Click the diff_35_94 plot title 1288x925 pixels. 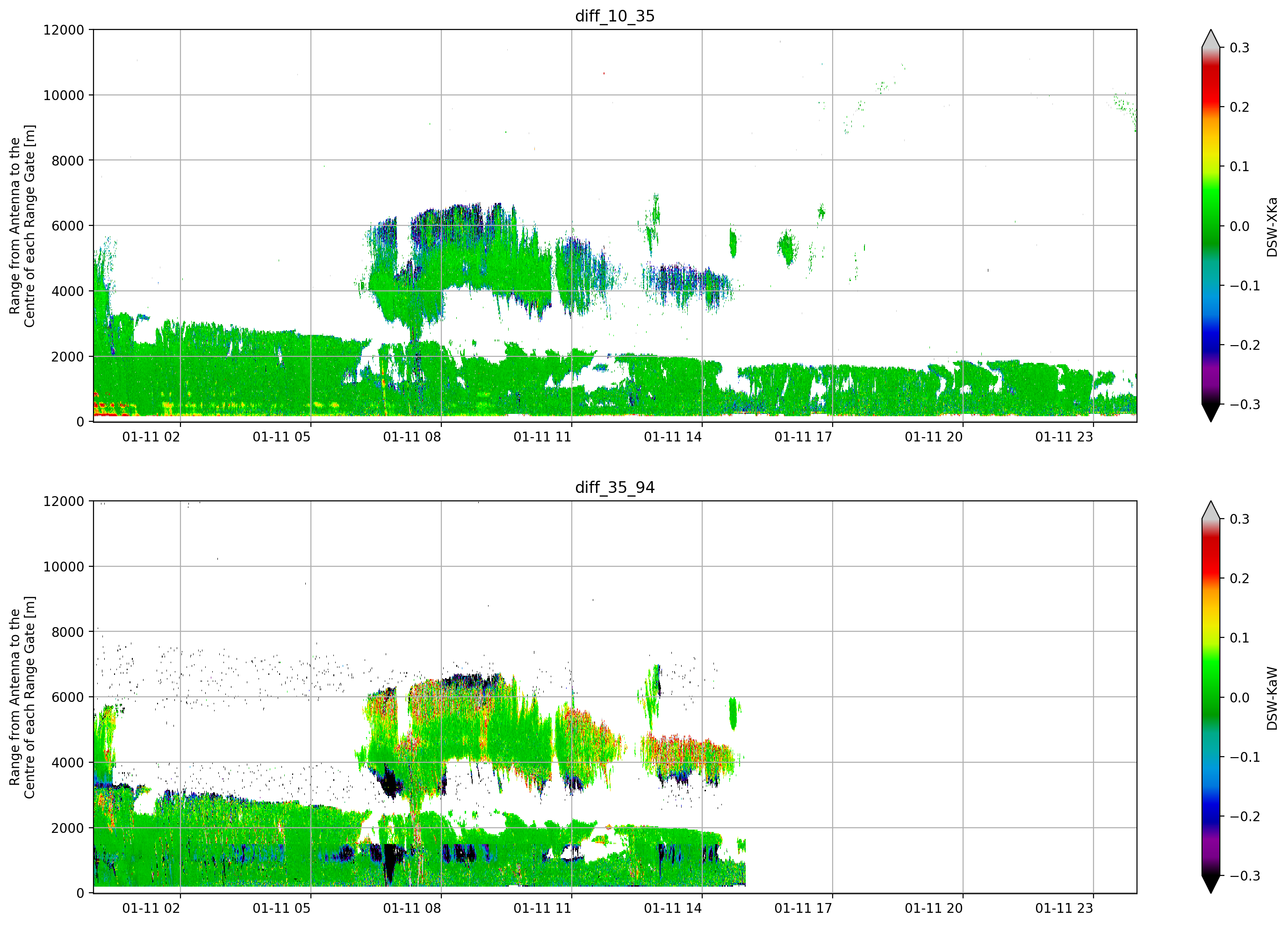(614, 487)
